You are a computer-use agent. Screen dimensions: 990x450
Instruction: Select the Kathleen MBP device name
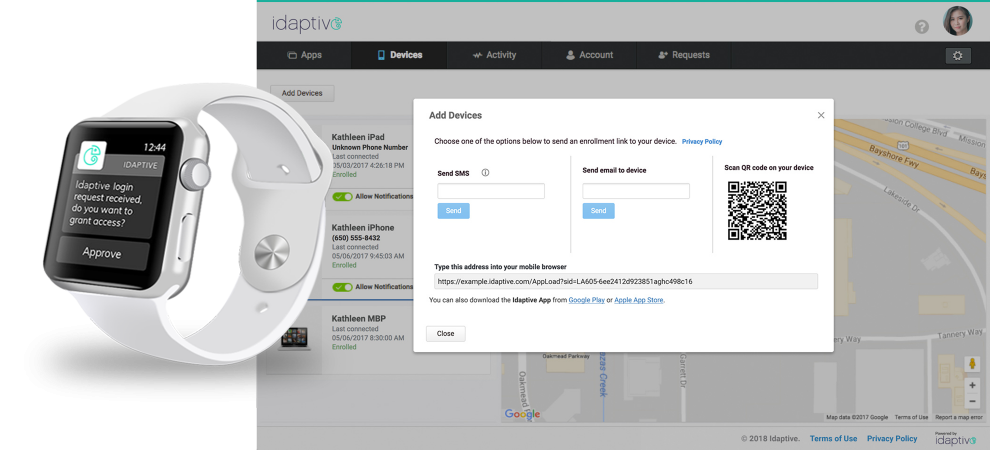[x=359, y=319]
